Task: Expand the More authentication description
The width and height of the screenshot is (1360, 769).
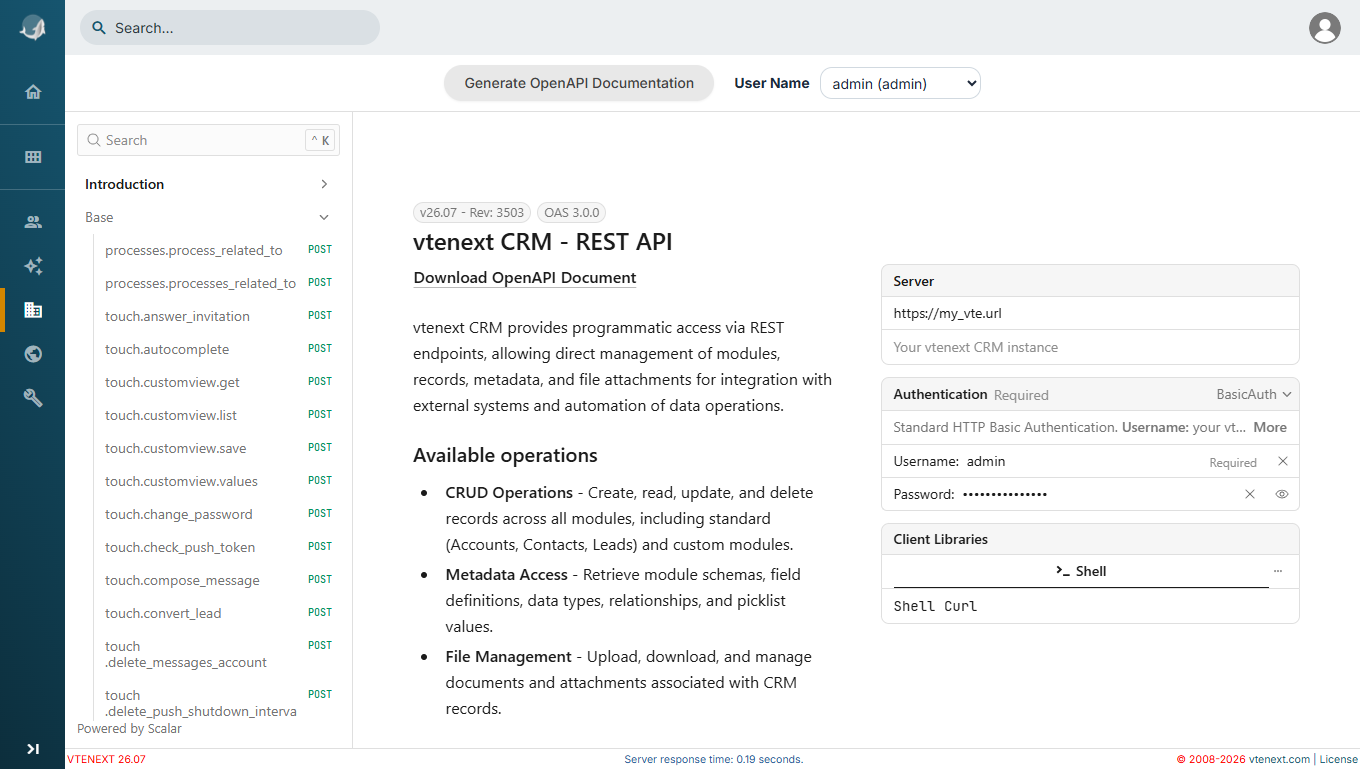Action: 1270,427
